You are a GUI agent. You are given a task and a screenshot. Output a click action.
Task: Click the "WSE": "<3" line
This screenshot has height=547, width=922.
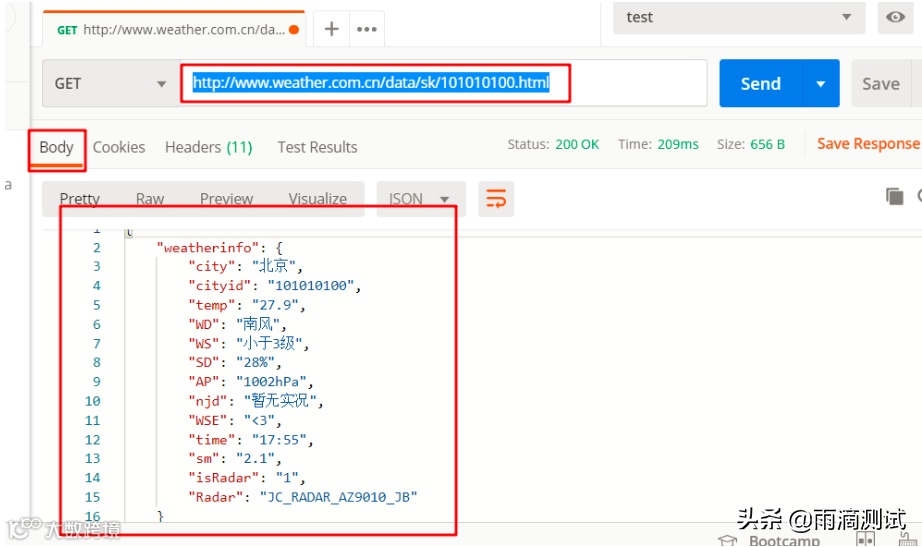click(x=235, y=420)
